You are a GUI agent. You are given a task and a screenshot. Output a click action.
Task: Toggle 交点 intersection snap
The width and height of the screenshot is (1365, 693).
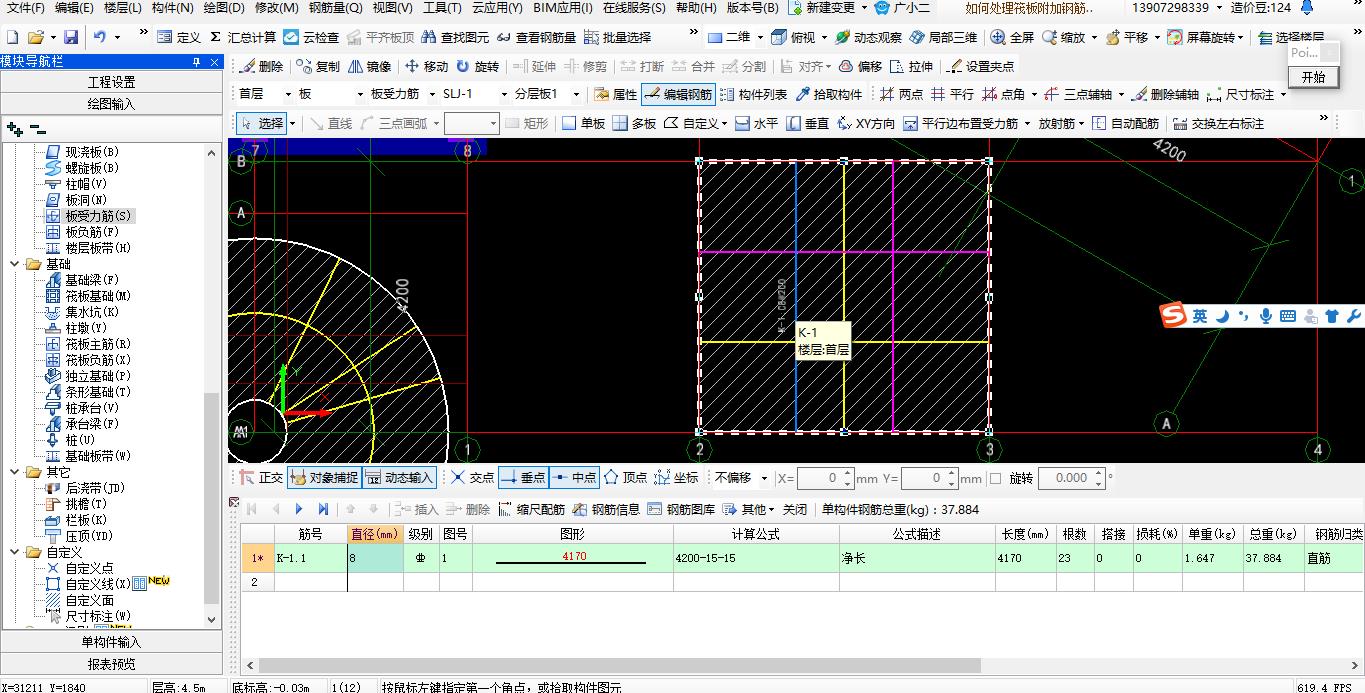[472, 478]
